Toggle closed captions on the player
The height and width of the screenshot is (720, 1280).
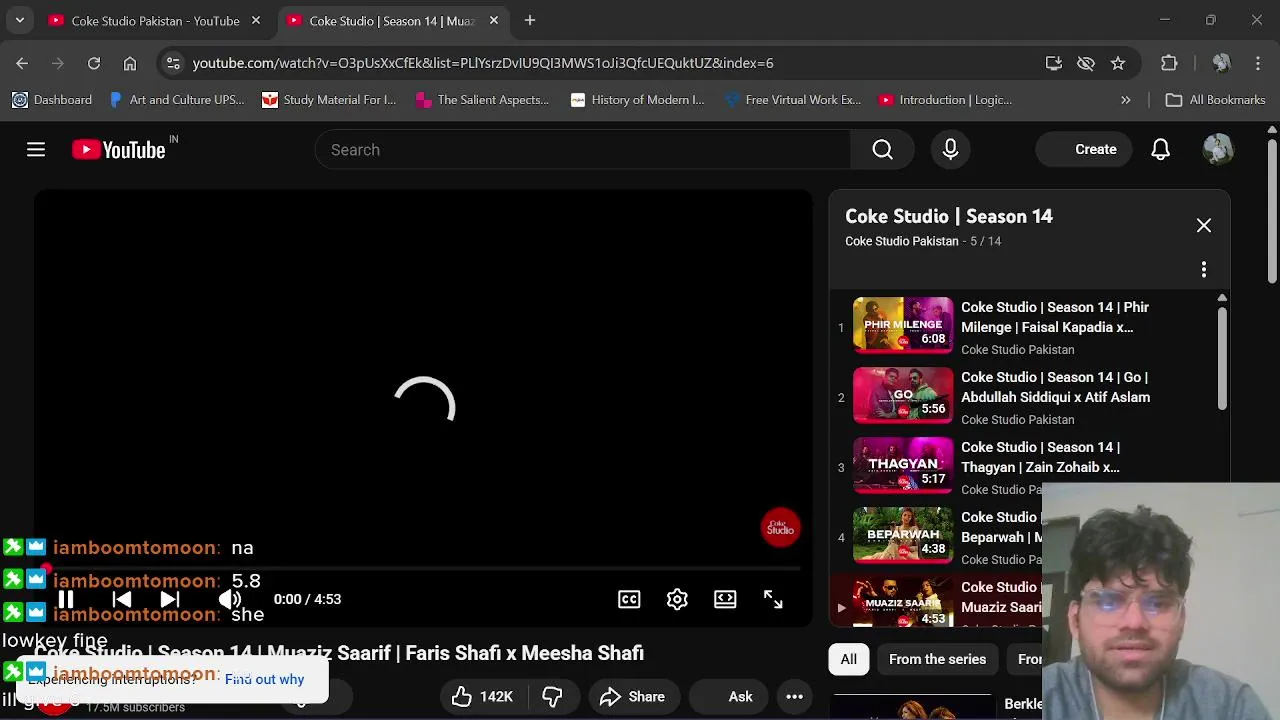[x=629, y=599]
